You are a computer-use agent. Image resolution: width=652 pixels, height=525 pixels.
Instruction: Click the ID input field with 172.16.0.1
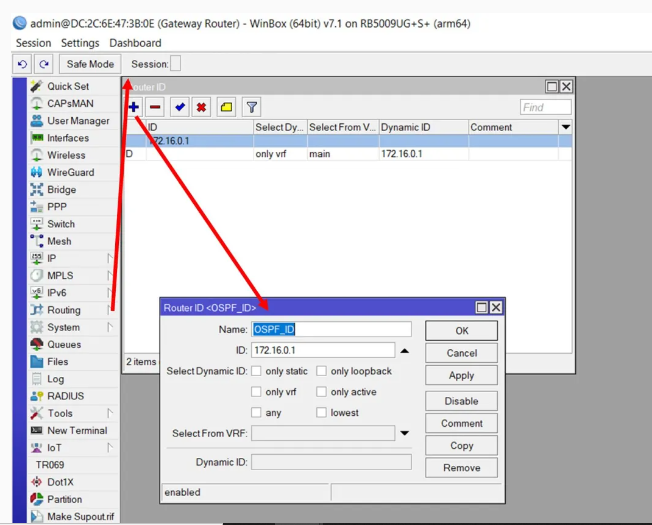[x=323, y=350]
